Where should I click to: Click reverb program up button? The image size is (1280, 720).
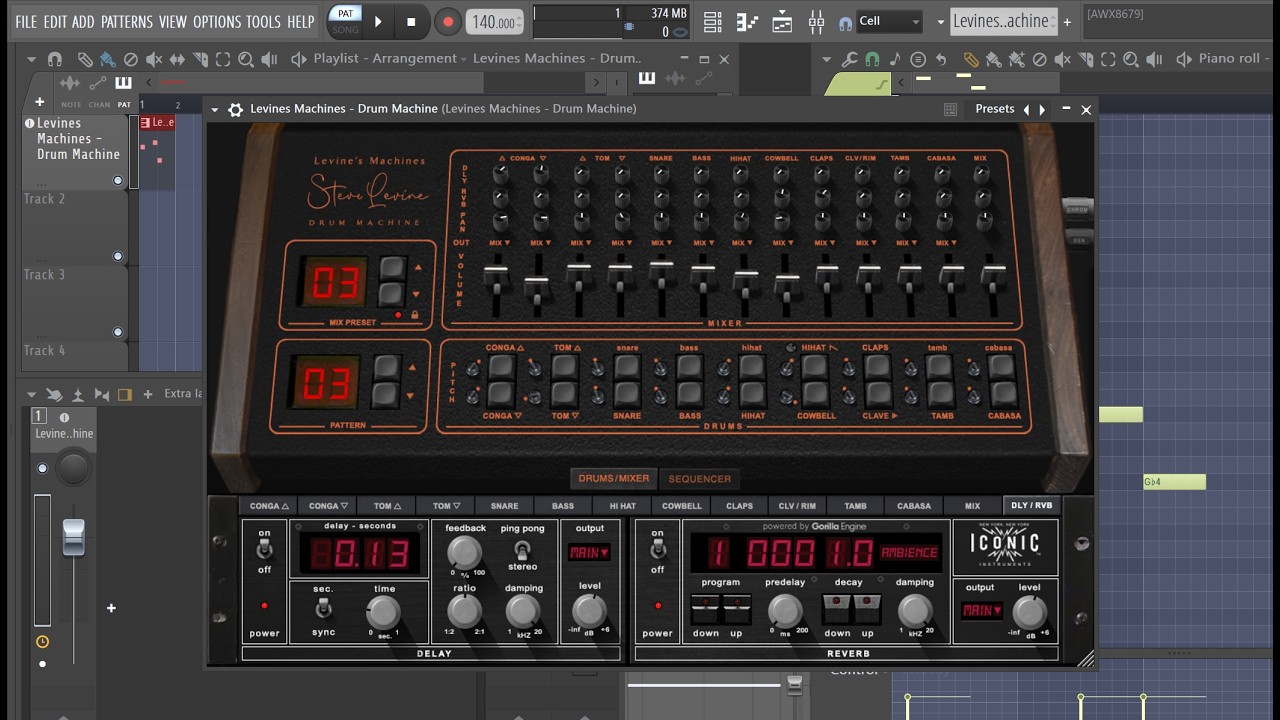[x=736, y=609]
